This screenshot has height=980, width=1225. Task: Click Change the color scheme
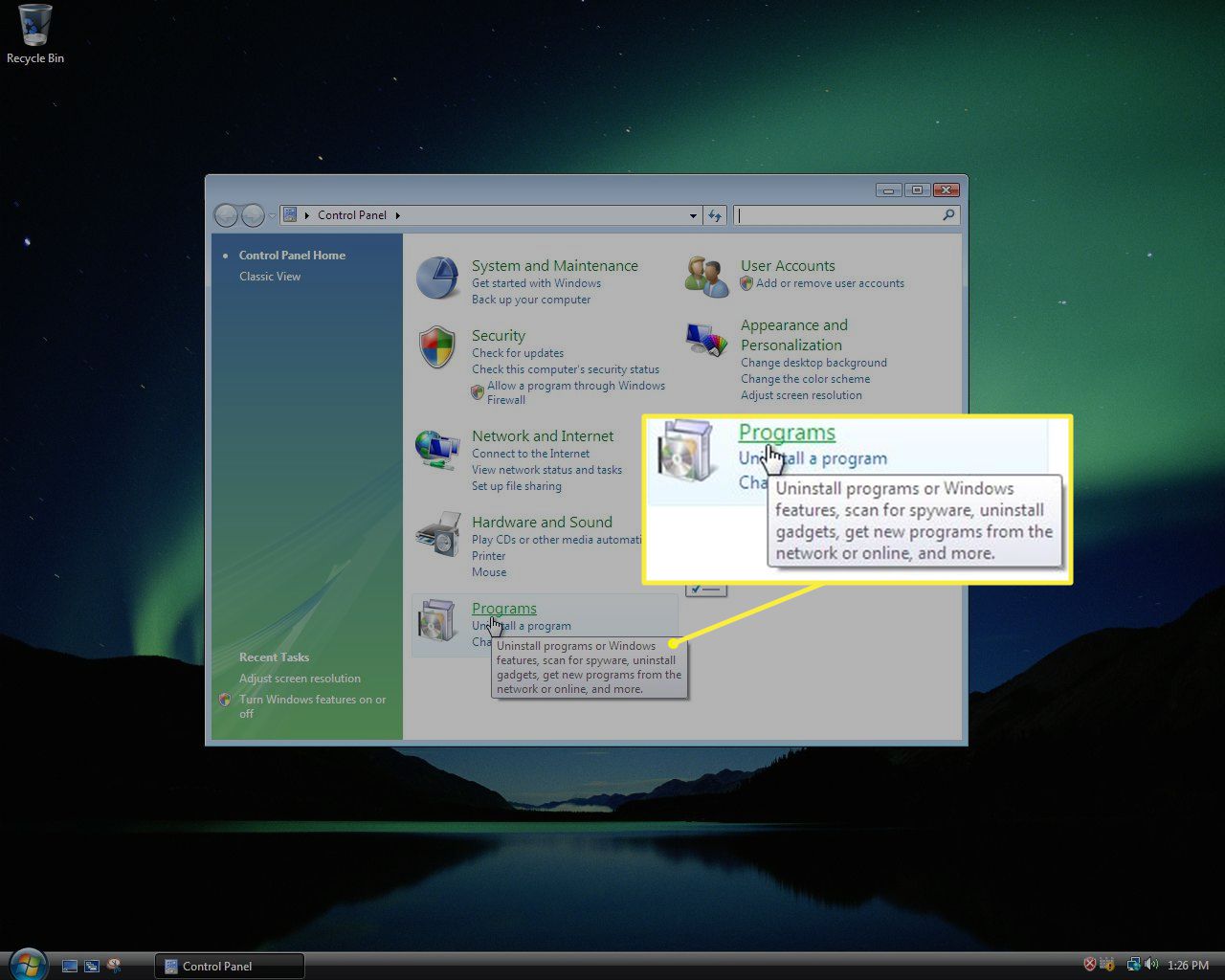tap(805, 379)
